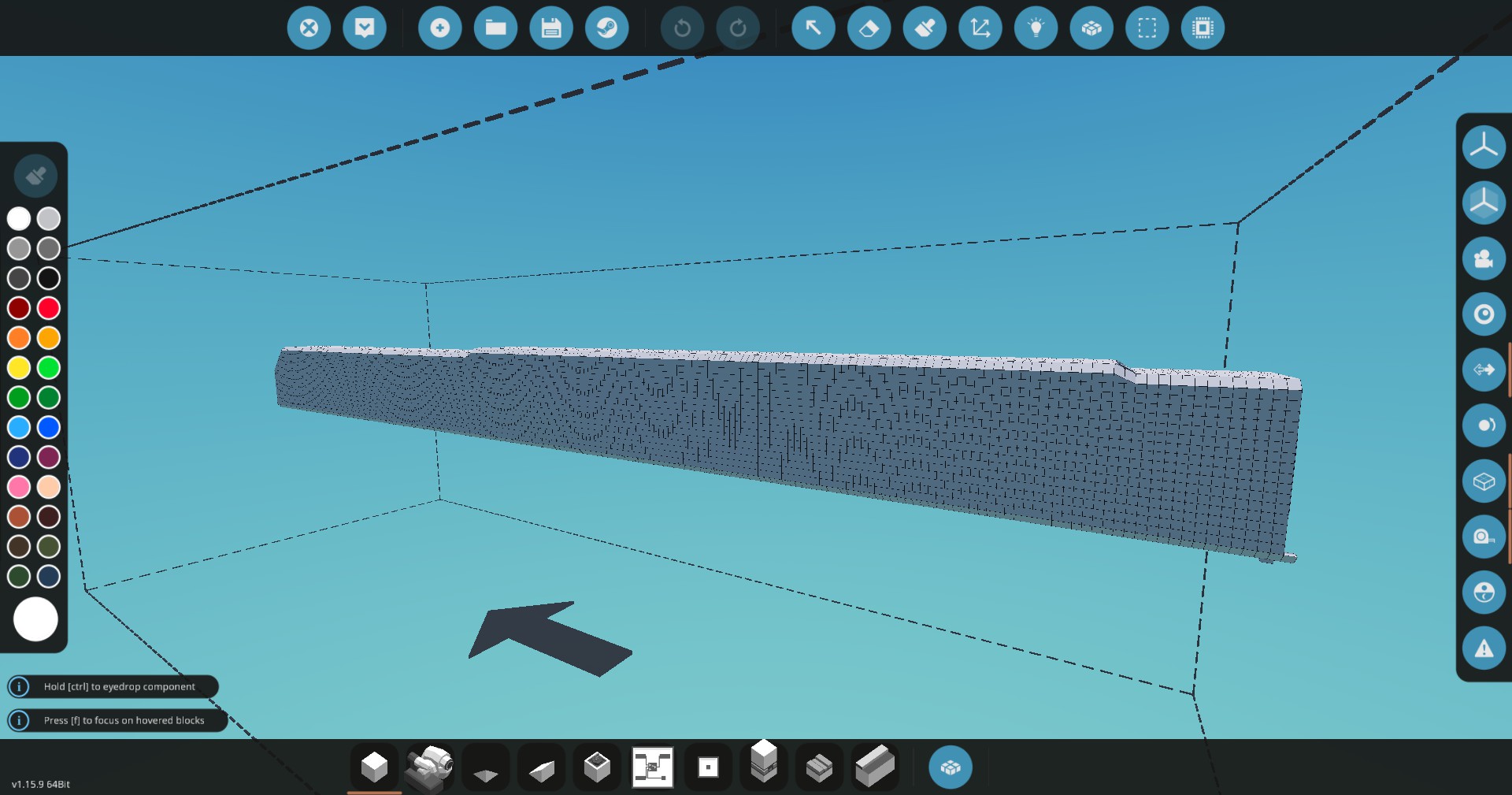
Task: Pick the pink color swatch
Action: [x=19, y=487]
